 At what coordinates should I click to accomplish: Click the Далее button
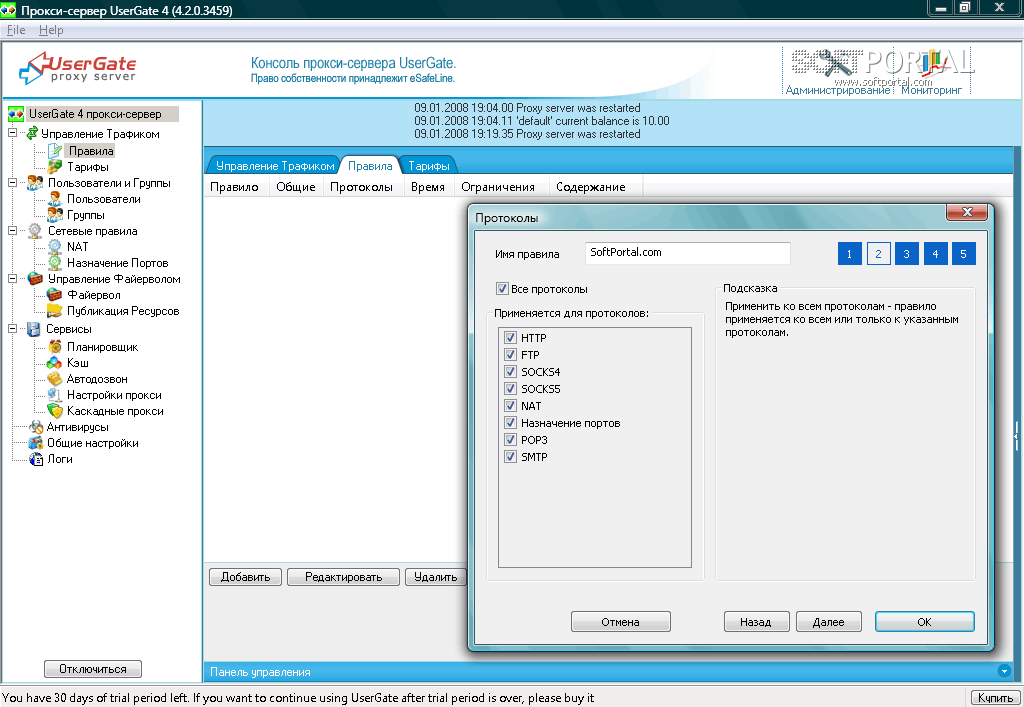(x=828, y=622)
